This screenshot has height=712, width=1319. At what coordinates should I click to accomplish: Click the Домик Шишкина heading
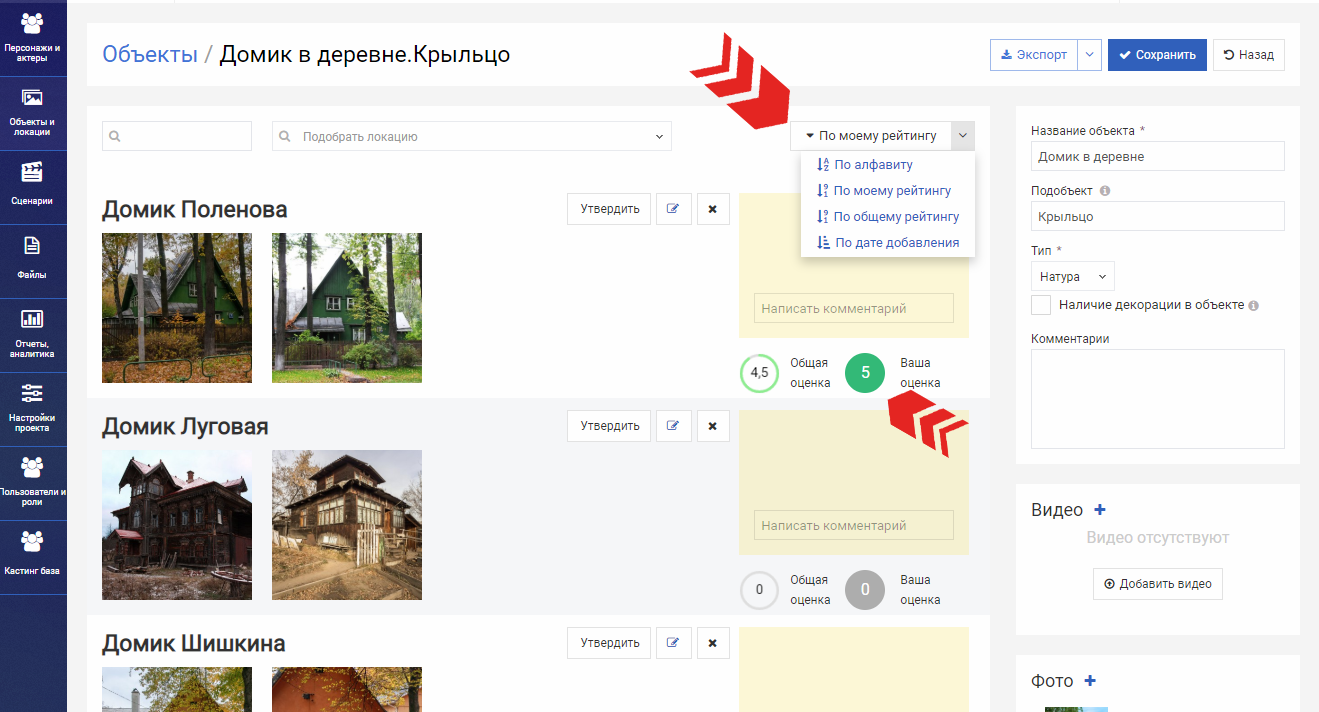point(194,643)
